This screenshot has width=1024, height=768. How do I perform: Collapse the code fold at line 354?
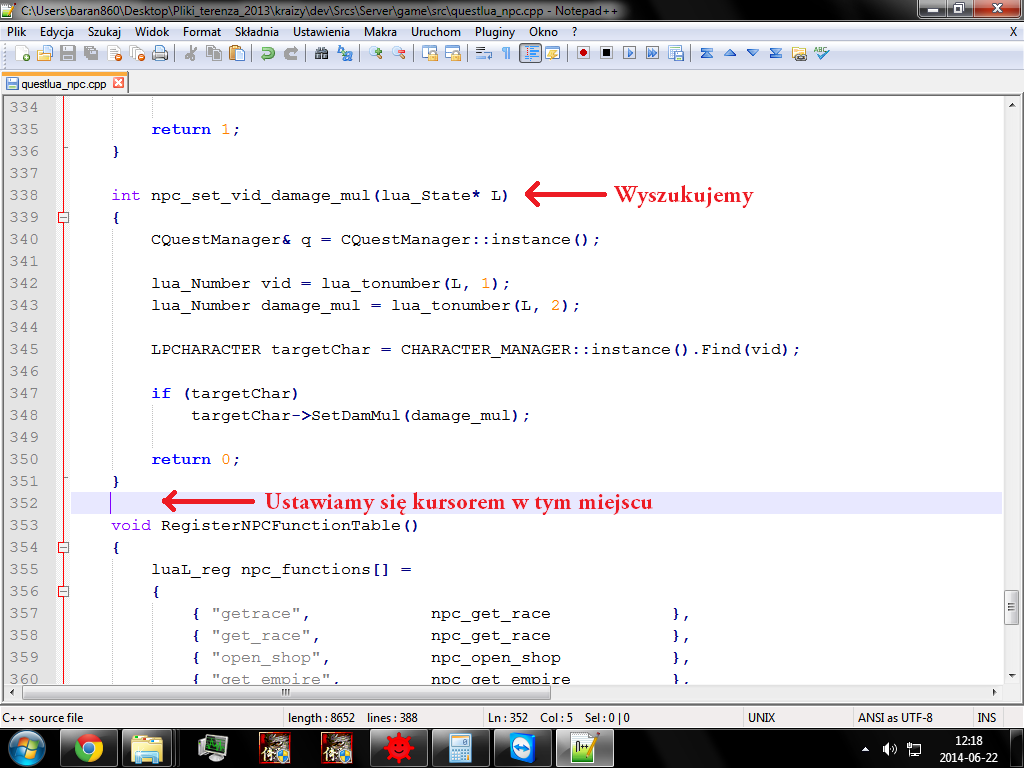coord(63,547)
